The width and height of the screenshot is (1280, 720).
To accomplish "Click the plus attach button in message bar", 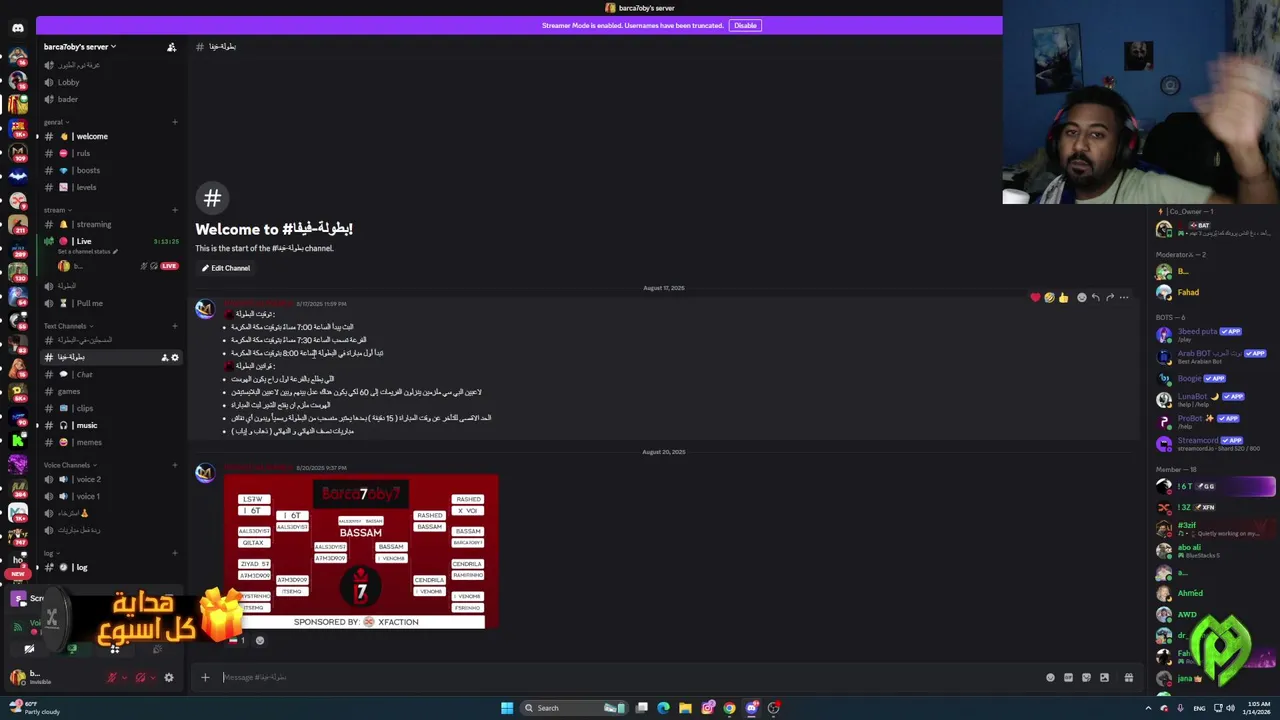I will coord(205,677).
